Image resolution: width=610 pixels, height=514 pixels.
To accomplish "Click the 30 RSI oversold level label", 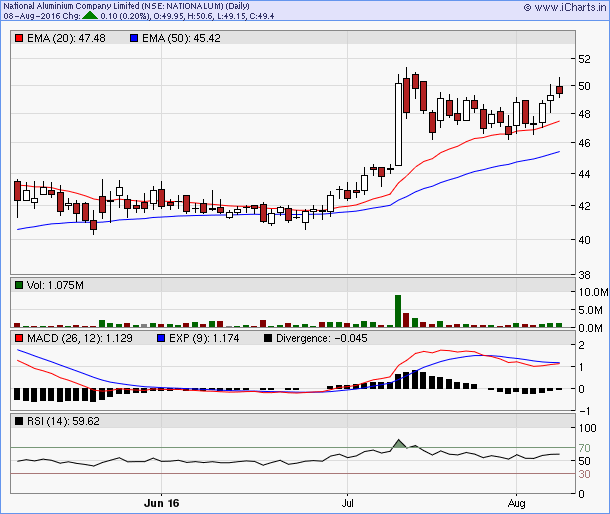I will (x=584, y=474).
